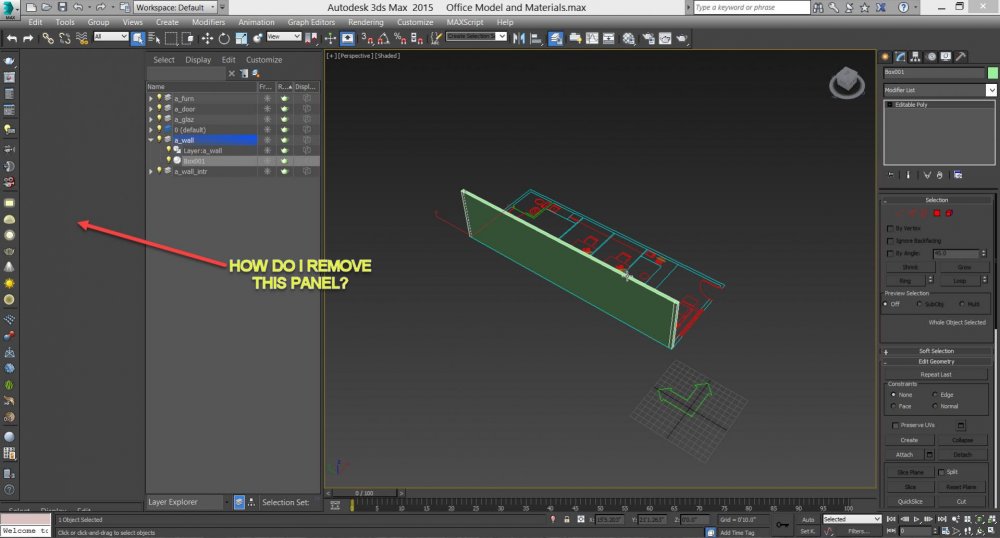Open the Hierarchy command panel tab
The image size is (1000, 538).
916,56
